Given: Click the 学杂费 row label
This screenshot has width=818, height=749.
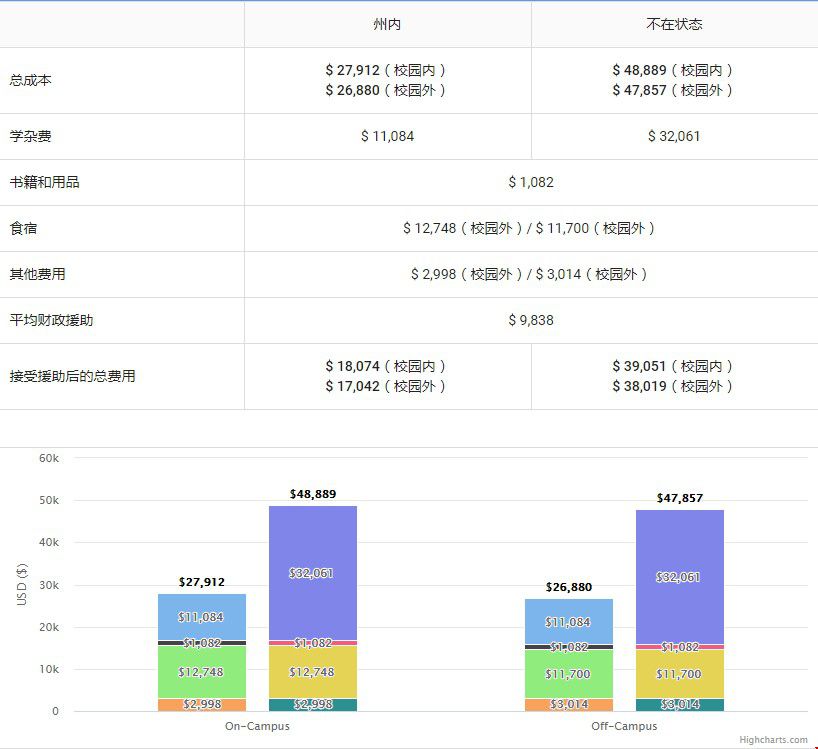Looking at the screenshot, I should pyautogui.click(x=31, y=136).
